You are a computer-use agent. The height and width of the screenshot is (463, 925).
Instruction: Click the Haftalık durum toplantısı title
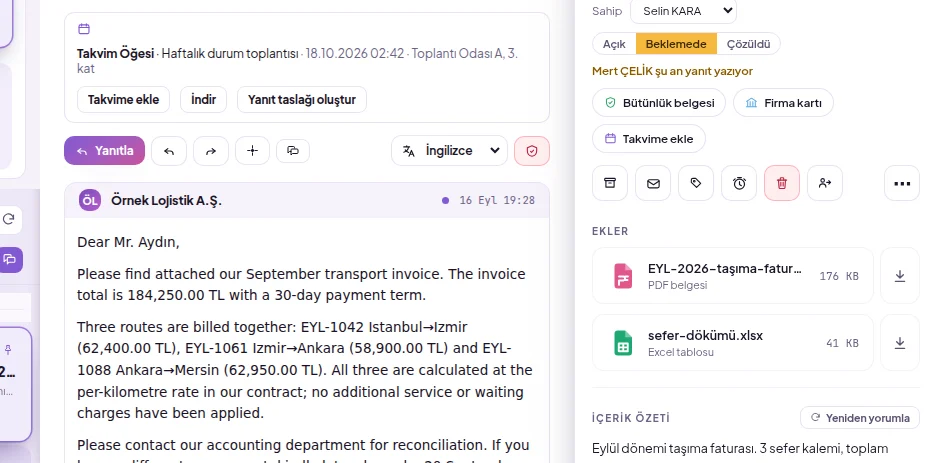click(x=229, y=54)
